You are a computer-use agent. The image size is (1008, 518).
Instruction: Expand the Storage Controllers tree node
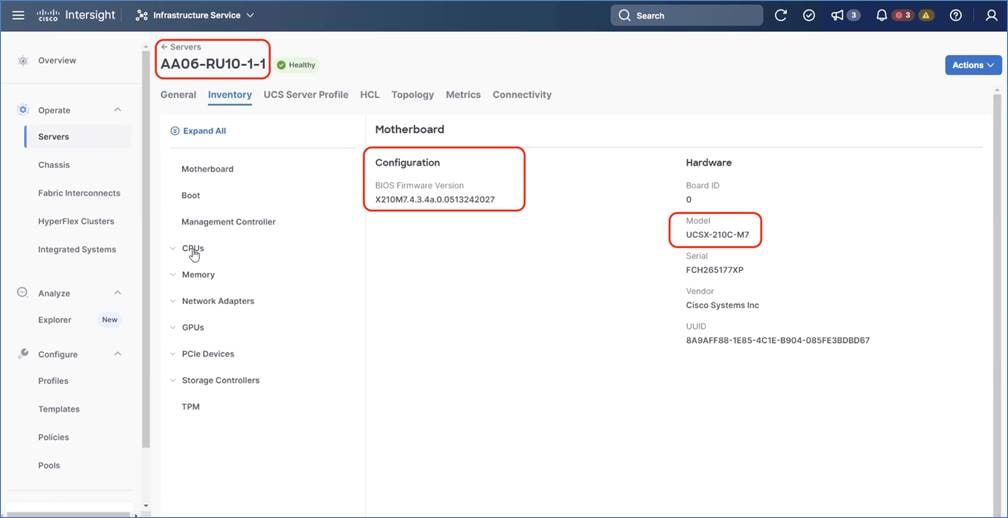click(173, 380)
